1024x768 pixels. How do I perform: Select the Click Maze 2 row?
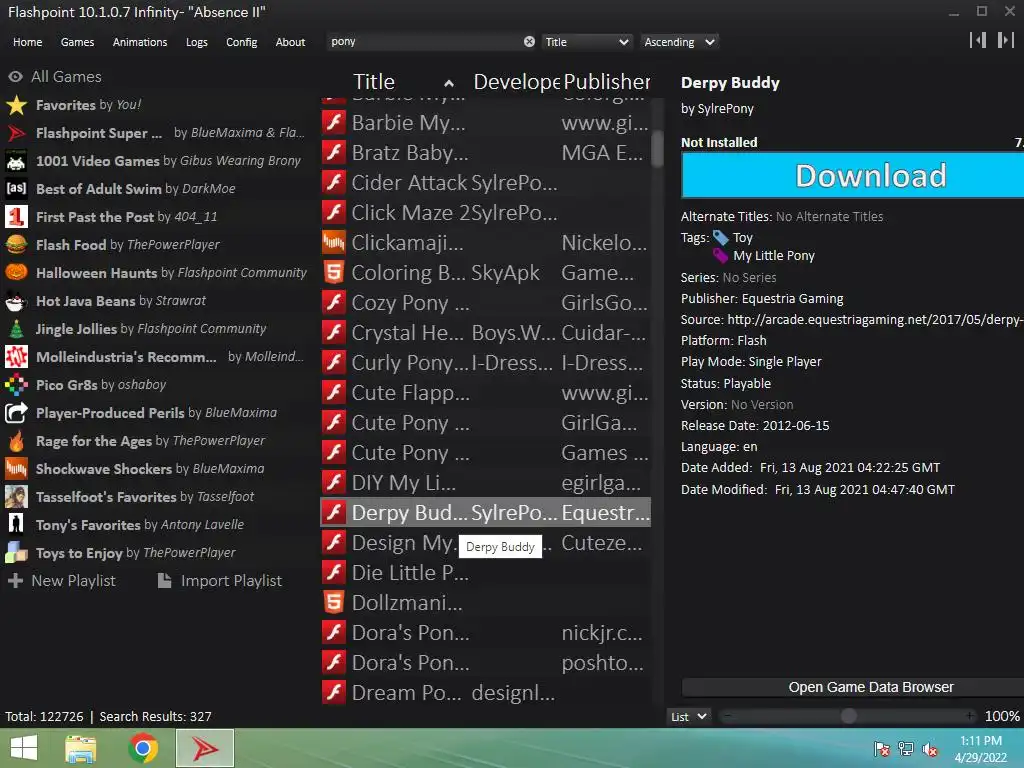tap(486, 213)
